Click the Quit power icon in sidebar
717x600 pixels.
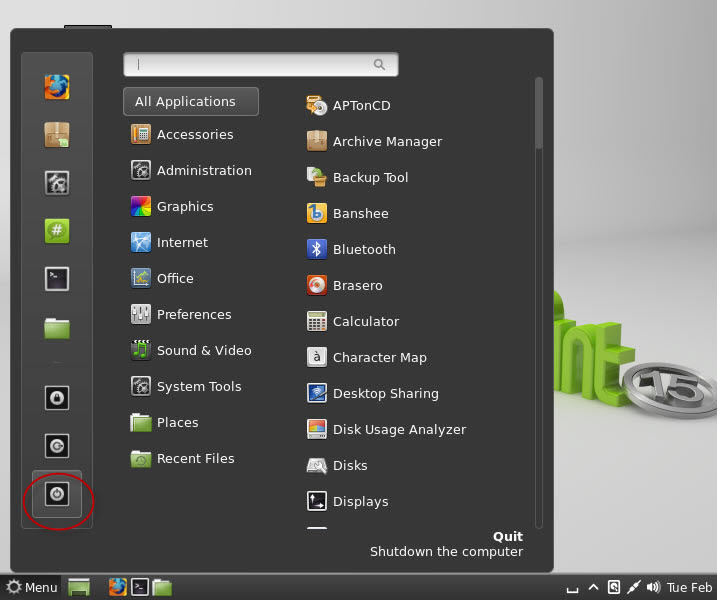point(57,494)
